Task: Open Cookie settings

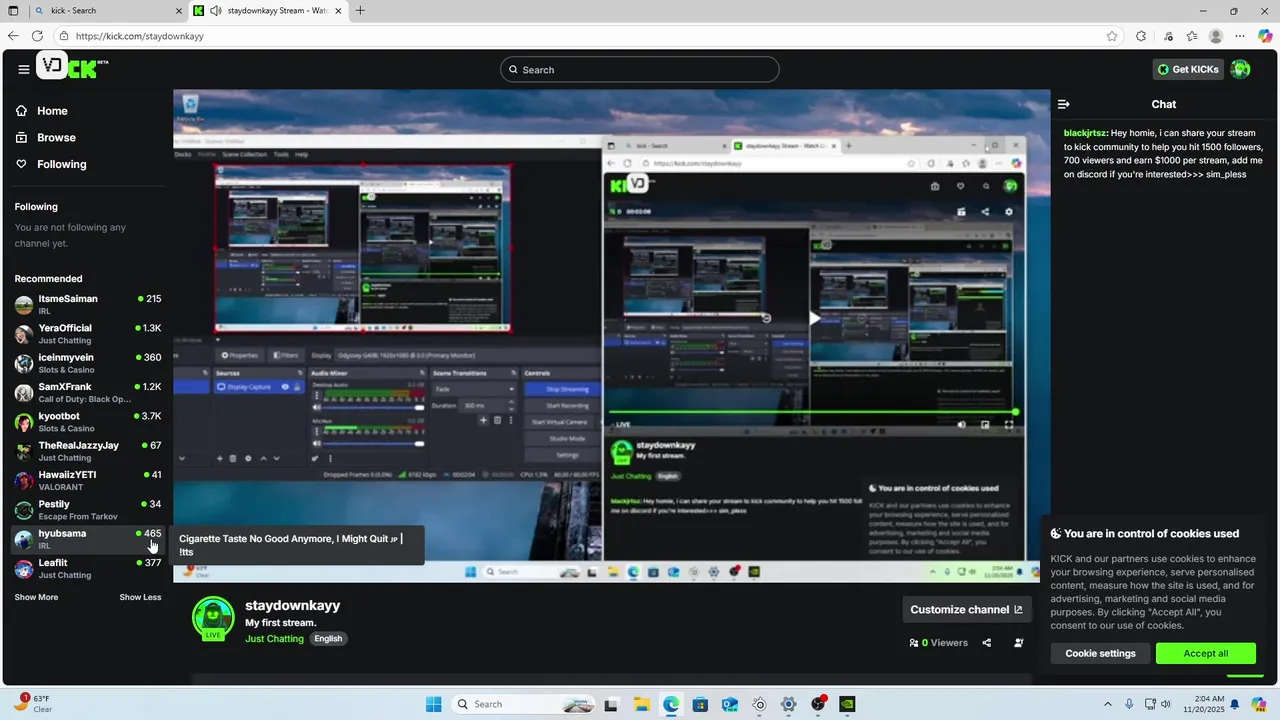Action: tap(1100, 653)
